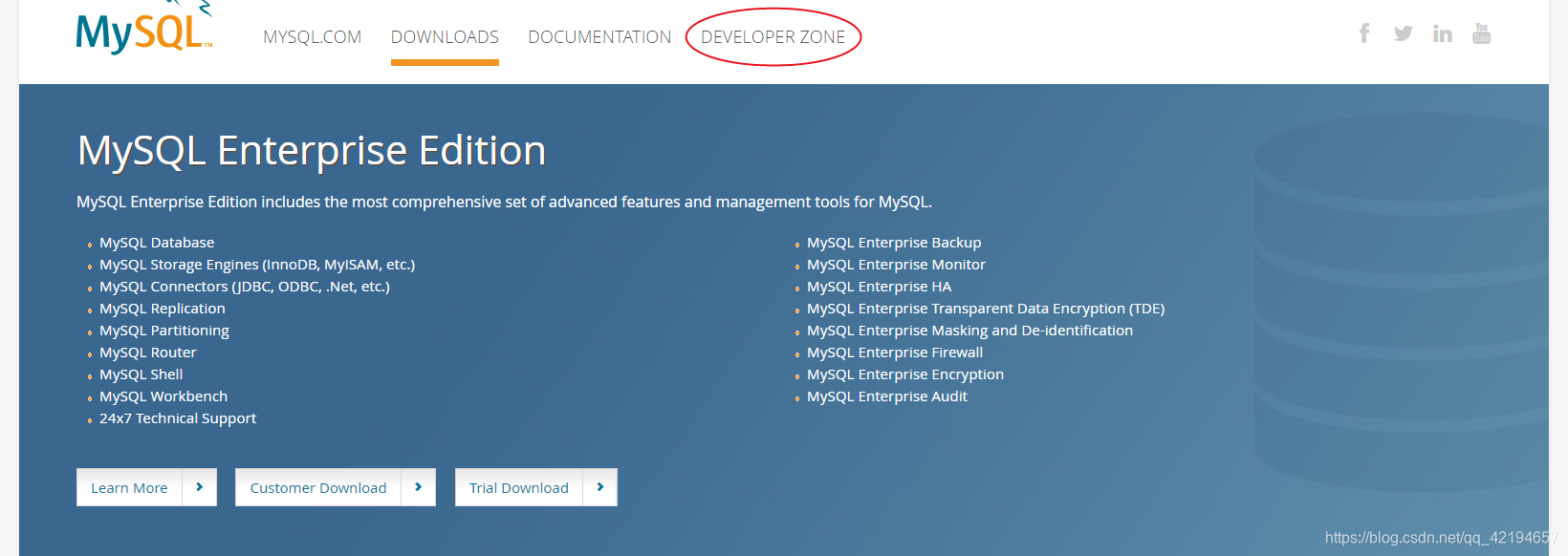The image size is (1568, 556).
Task: Click MySQL Connectors list item
Action: click(x=245, y=287)
